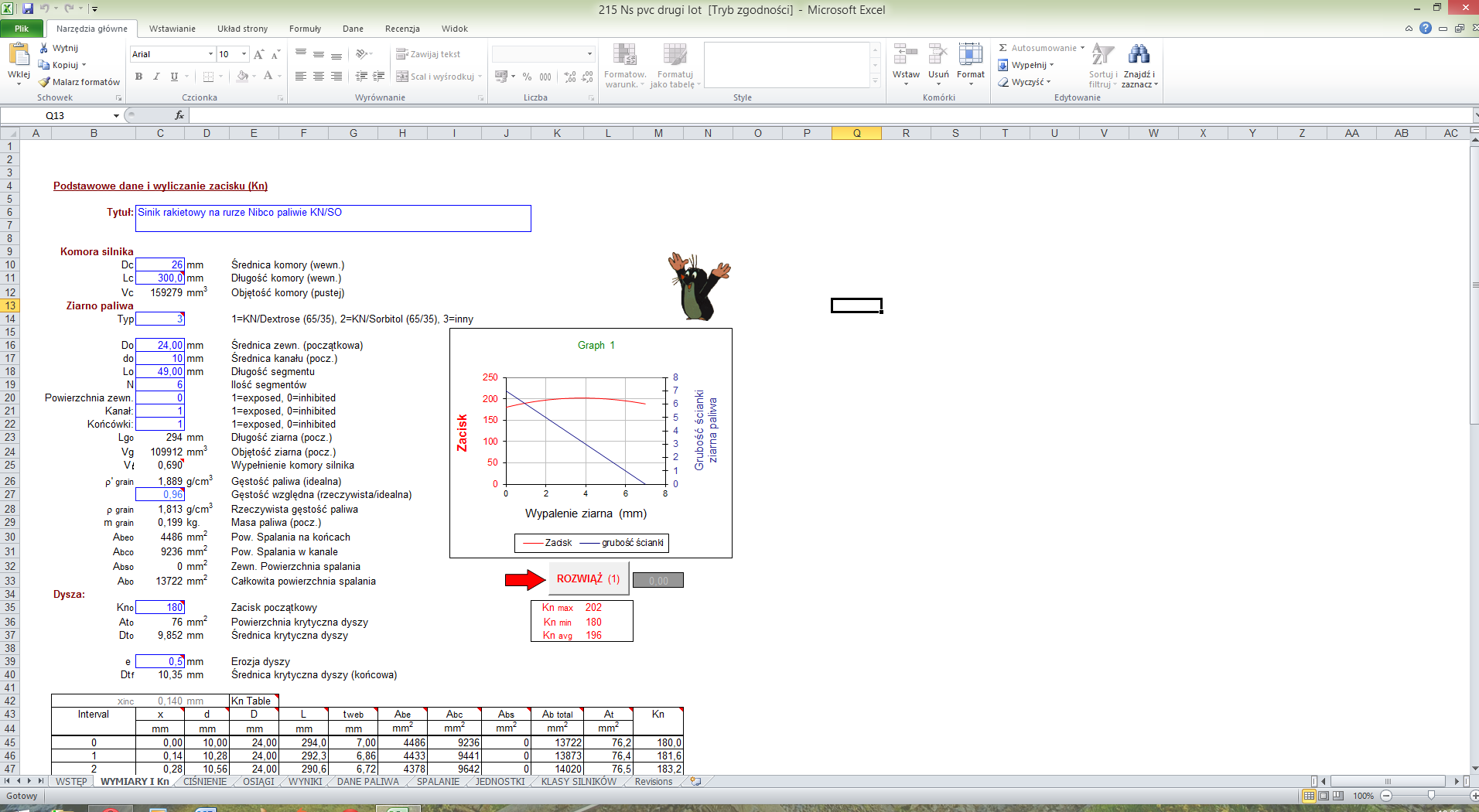Open the Formuły ribbon tab
The image size is (1479, 812).
point(305,29)
